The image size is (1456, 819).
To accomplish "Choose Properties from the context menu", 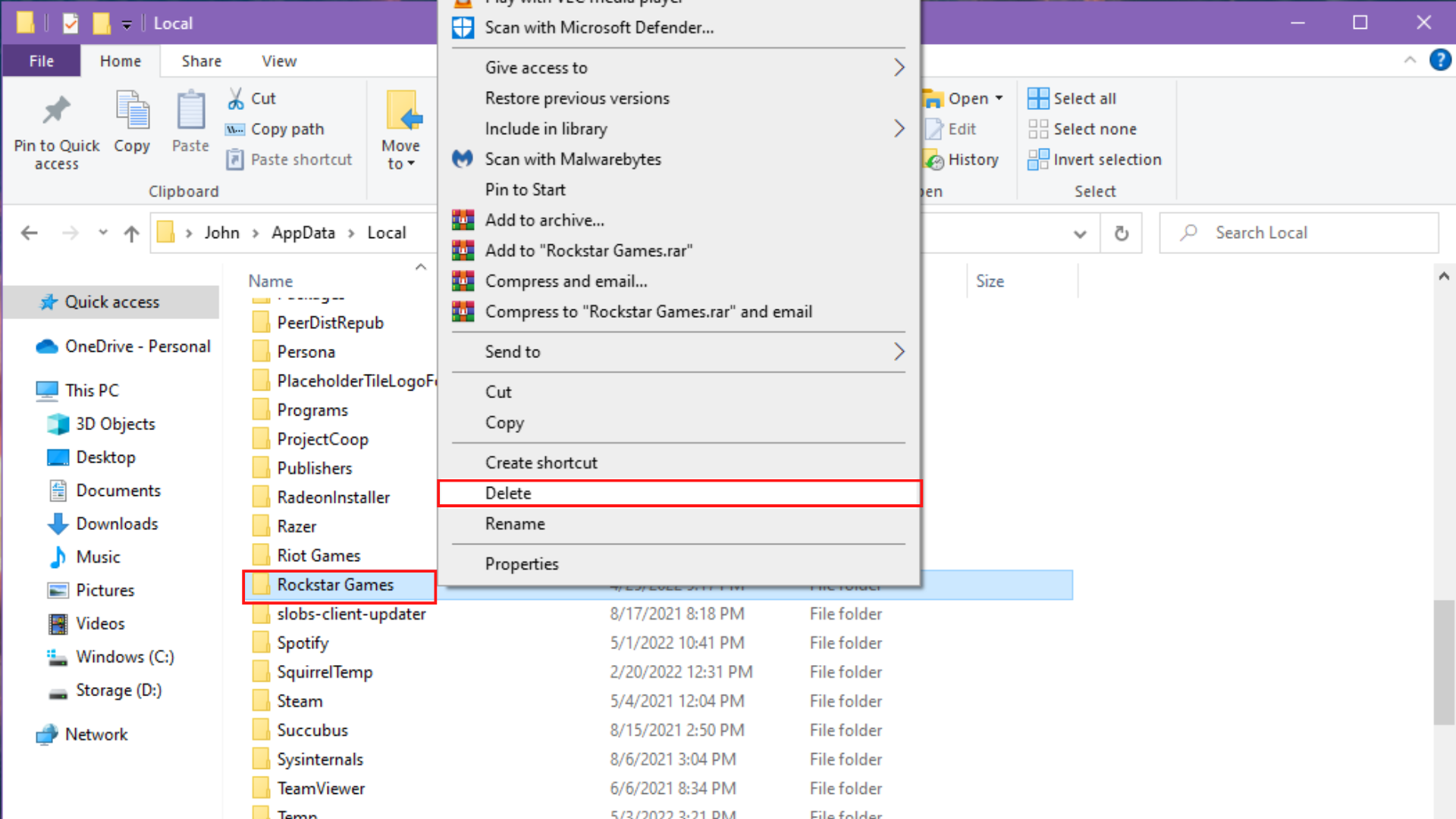I will pos(679,564).
